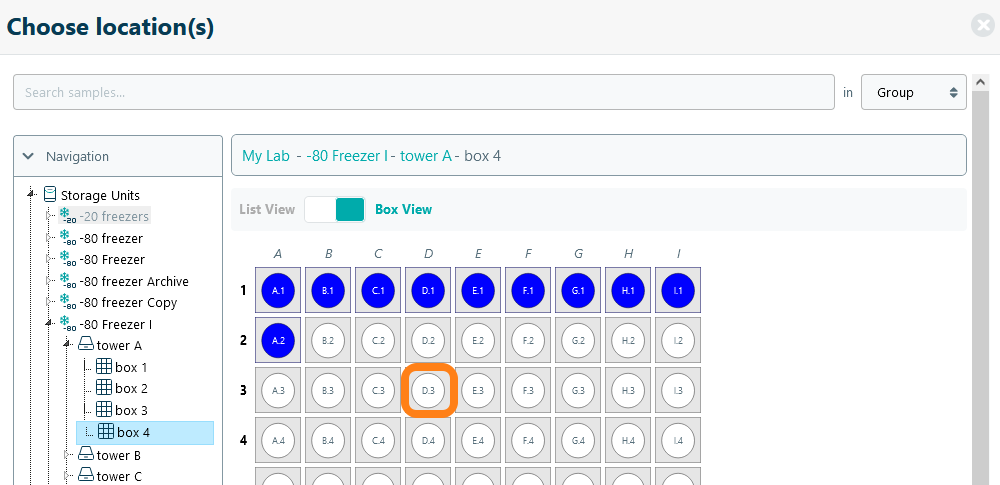1000x485 pixels.
Task: Expand the tower B tree node
Action: (67, 455)
